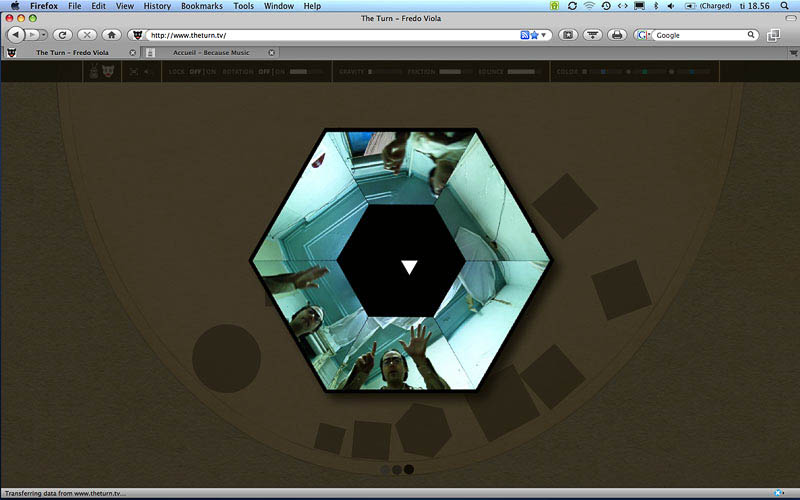Image resolution: width=800 pixels, height=500 pixels.
Task: Open the Window menu
Action: pos(279,6)
